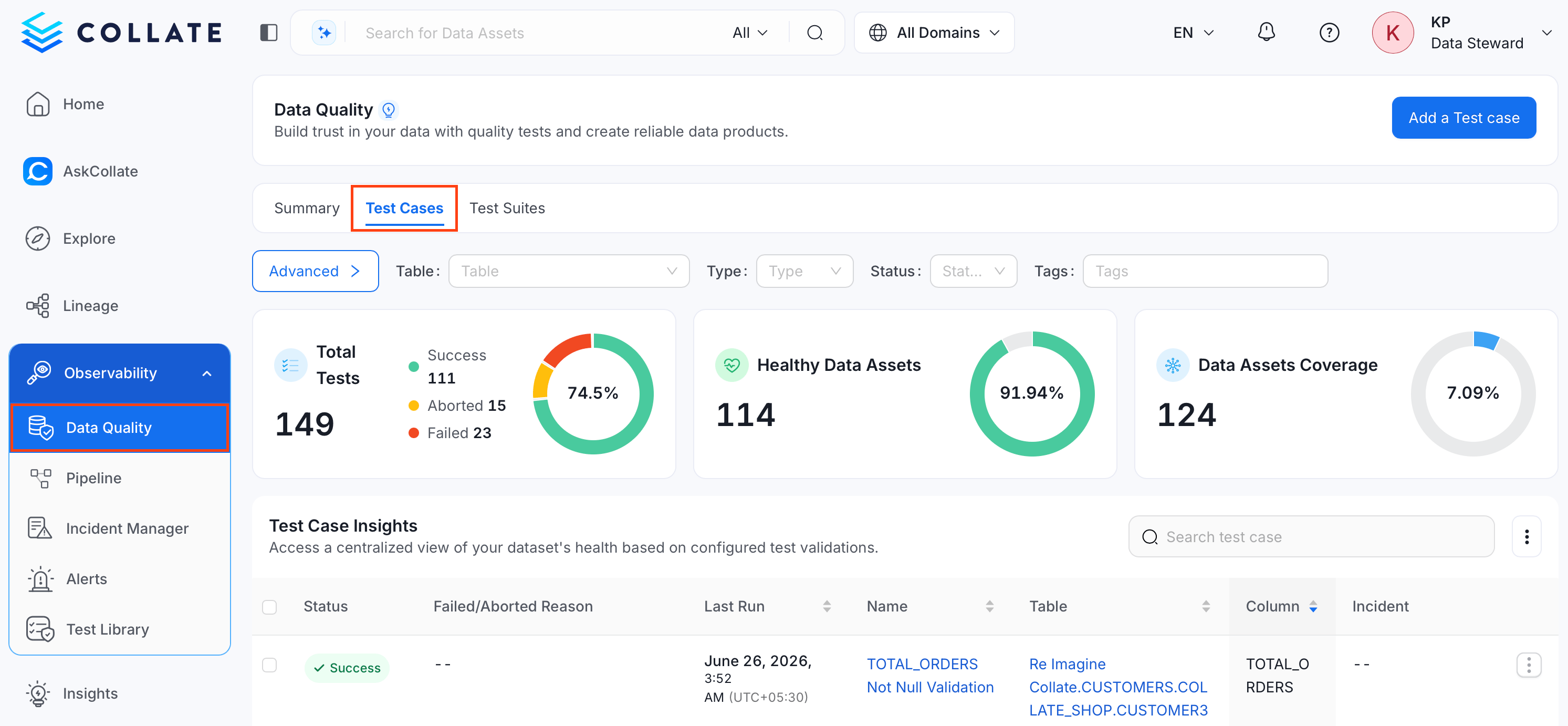
Task: Open Test Case Insights three-dot menu
Action: [1526, 536]
